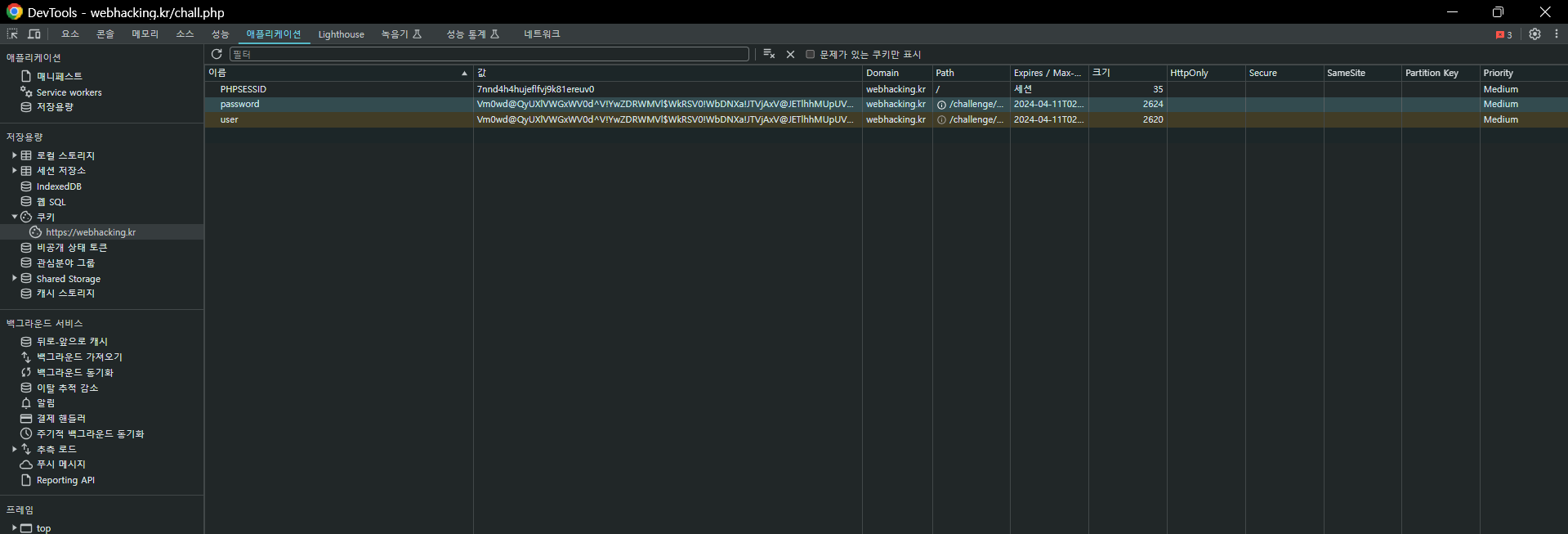Expand 로컬 스토리지 tree node

pyautogui.click(x=14, y=155)
